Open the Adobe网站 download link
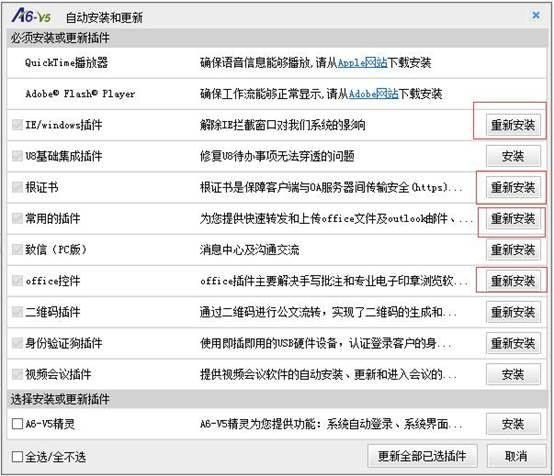Viewport: 554px width, 476px height. (373, 94)
